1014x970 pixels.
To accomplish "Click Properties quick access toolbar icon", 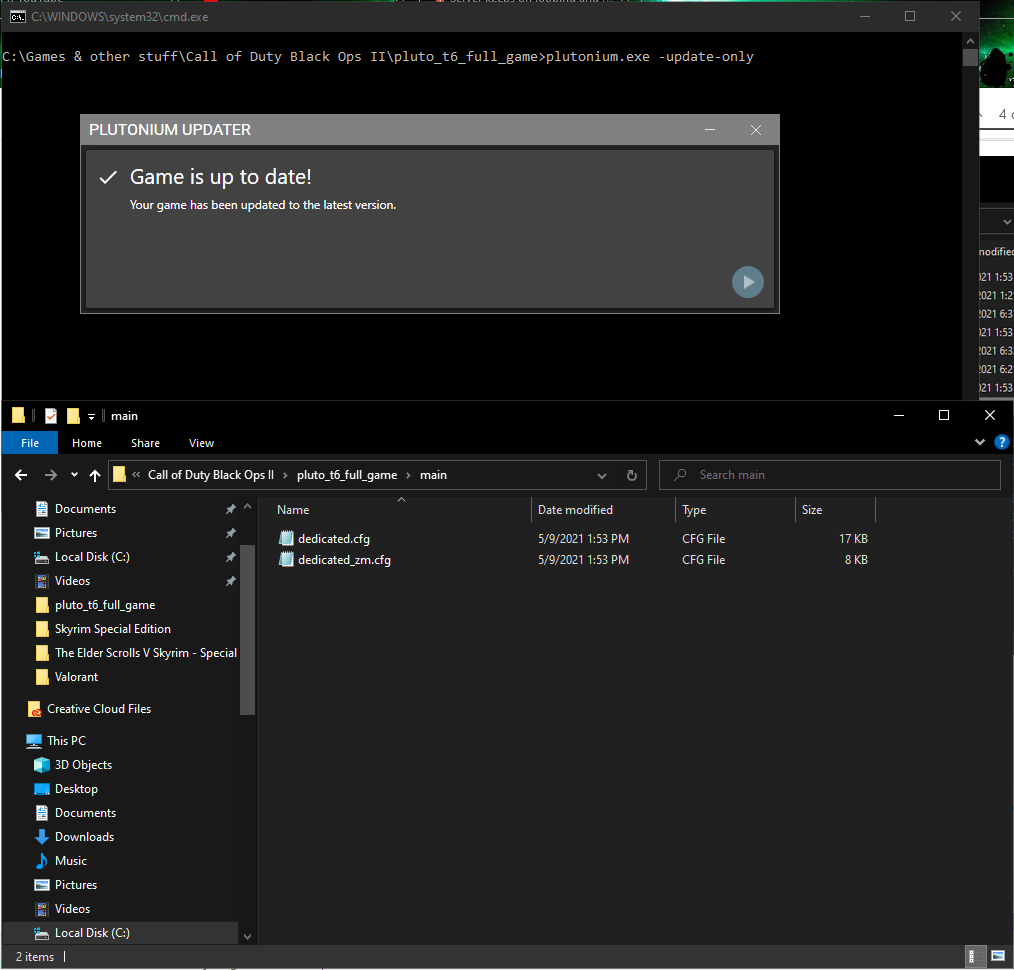I will (x=51, y=416).
